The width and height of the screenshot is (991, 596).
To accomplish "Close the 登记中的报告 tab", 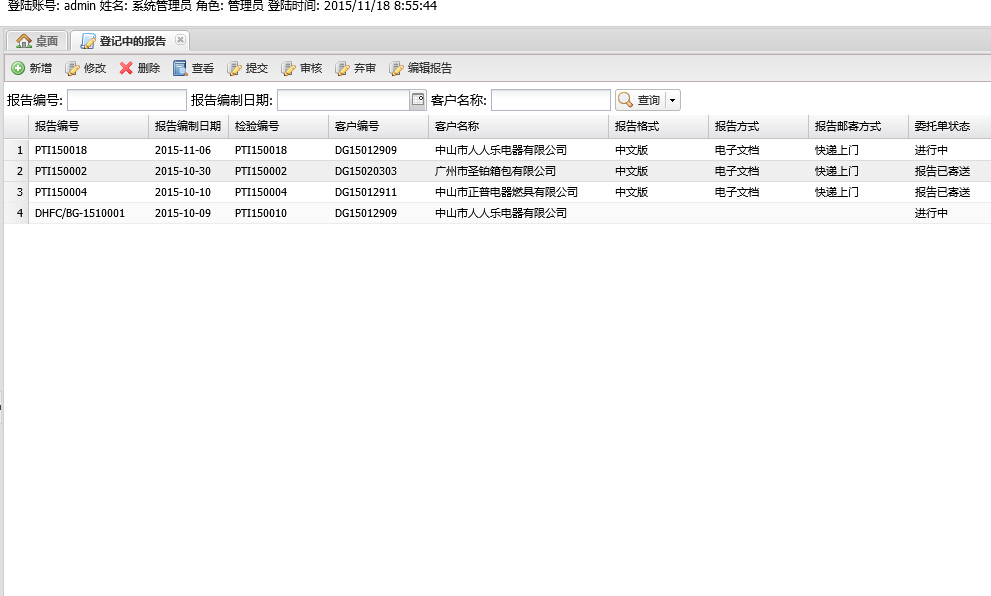I will click(x=180, y=40).
